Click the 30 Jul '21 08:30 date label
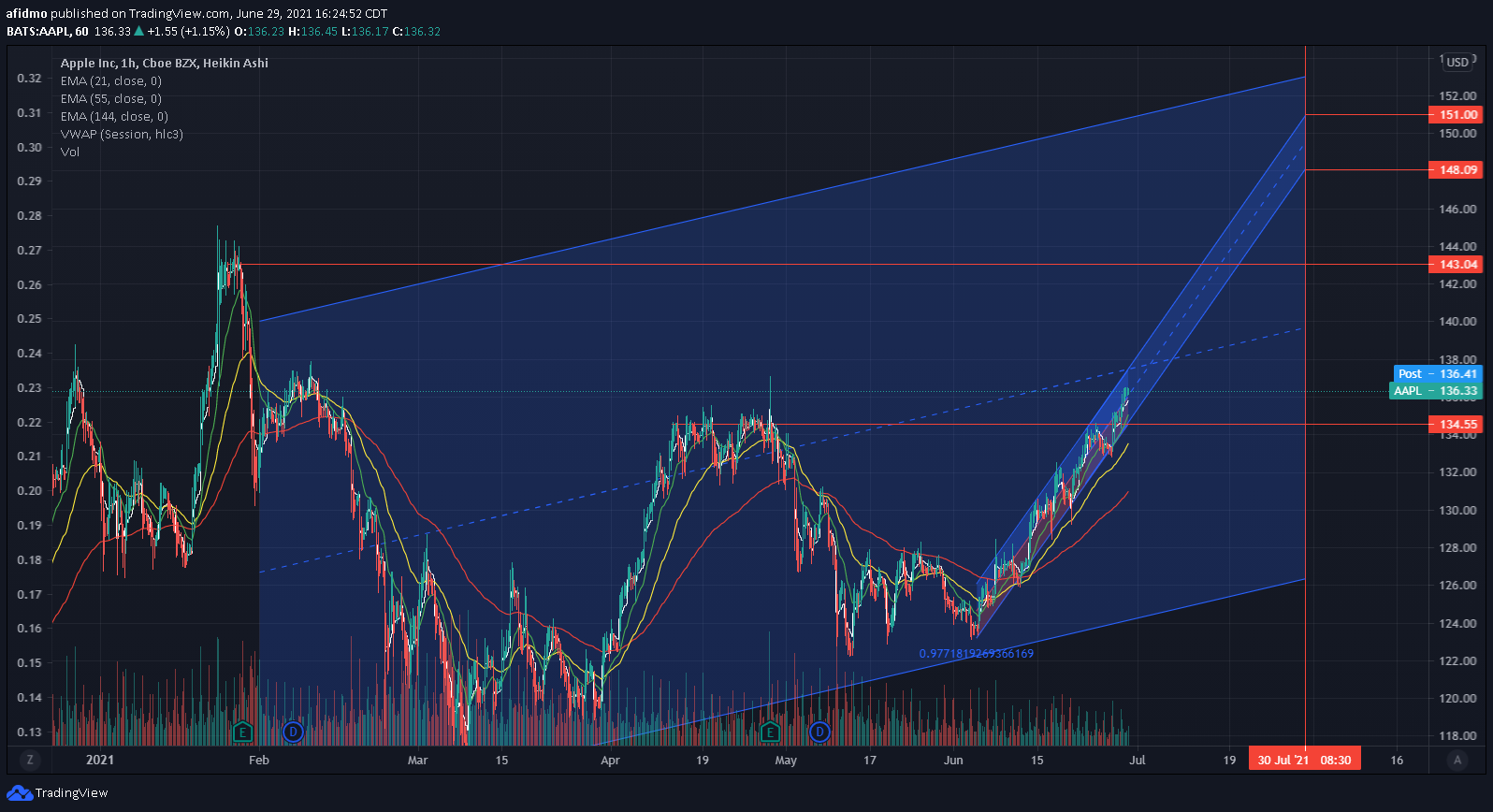Image resolution: width=1493 pixels, height=812 pixels. 1304,760
